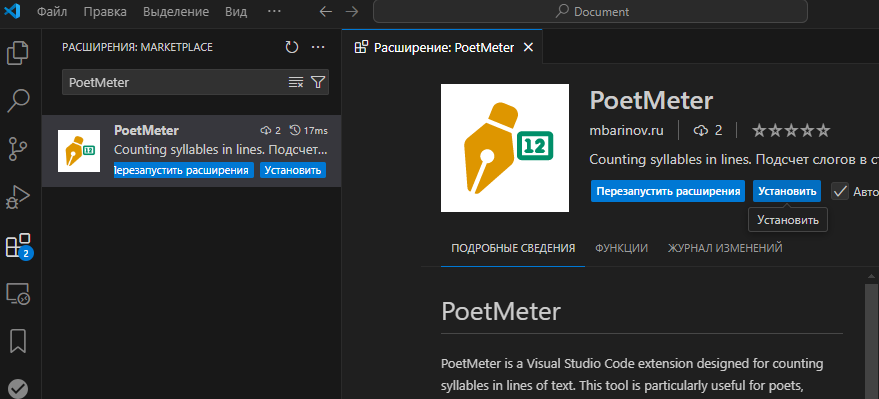This screenshot has height=399, width=879.
Task: Open the Remote Explorer view
Action: [x=17, y=293]
